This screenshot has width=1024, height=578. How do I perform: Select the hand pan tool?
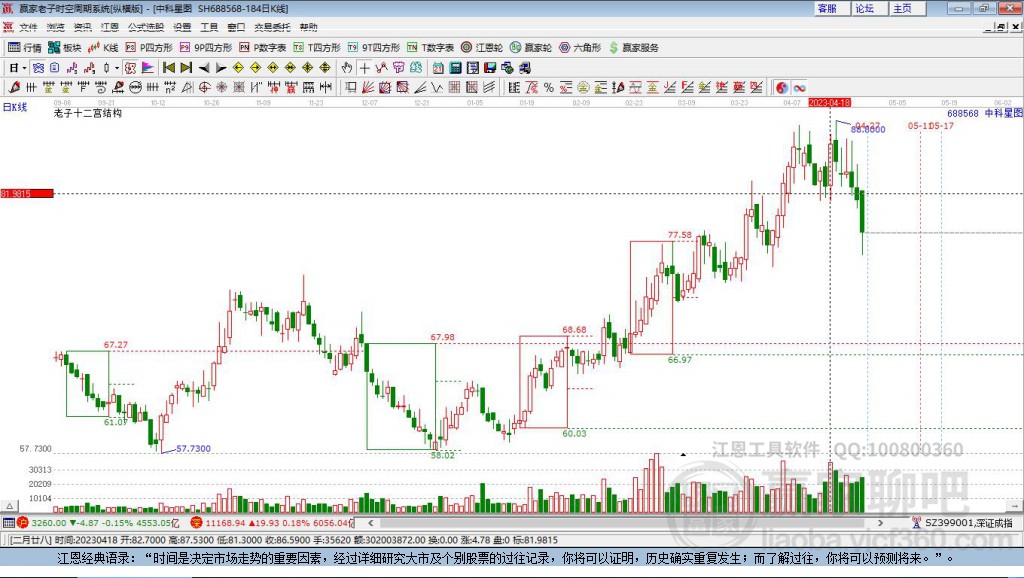tap(347, 67)
